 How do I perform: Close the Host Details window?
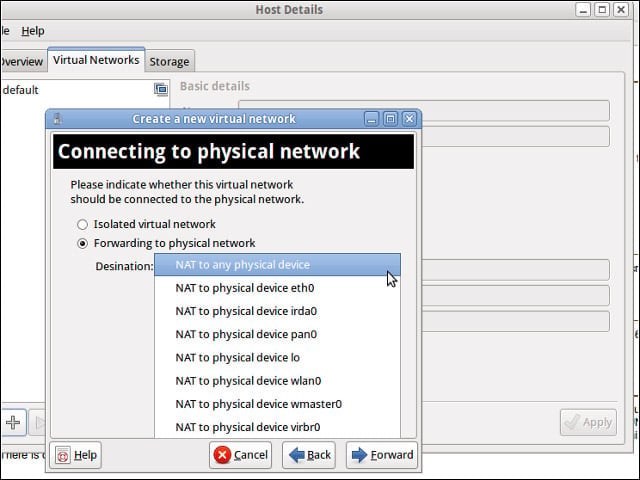pyautogui.click(x=621, y=9)
